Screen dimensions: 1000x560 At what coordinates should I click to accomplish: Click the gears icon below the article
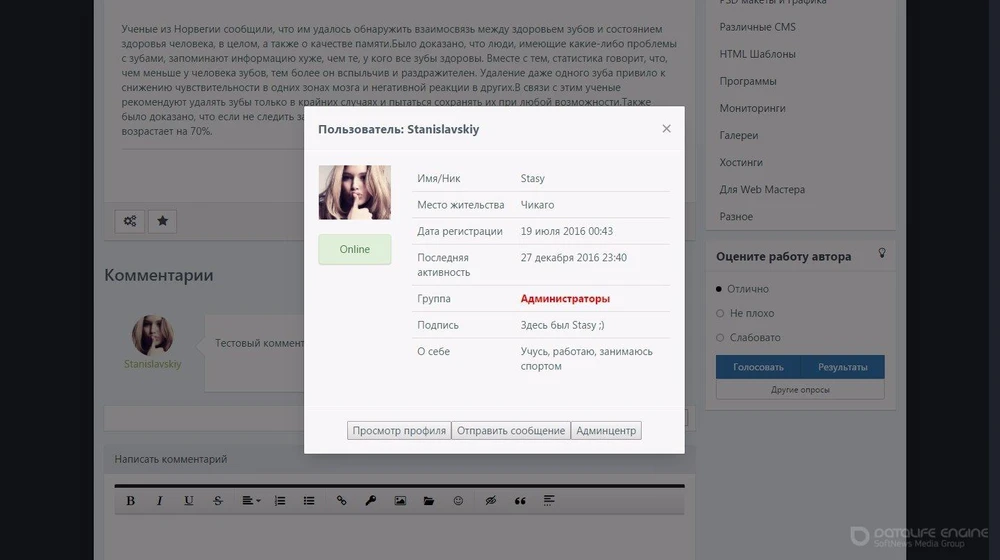point(130,221)
